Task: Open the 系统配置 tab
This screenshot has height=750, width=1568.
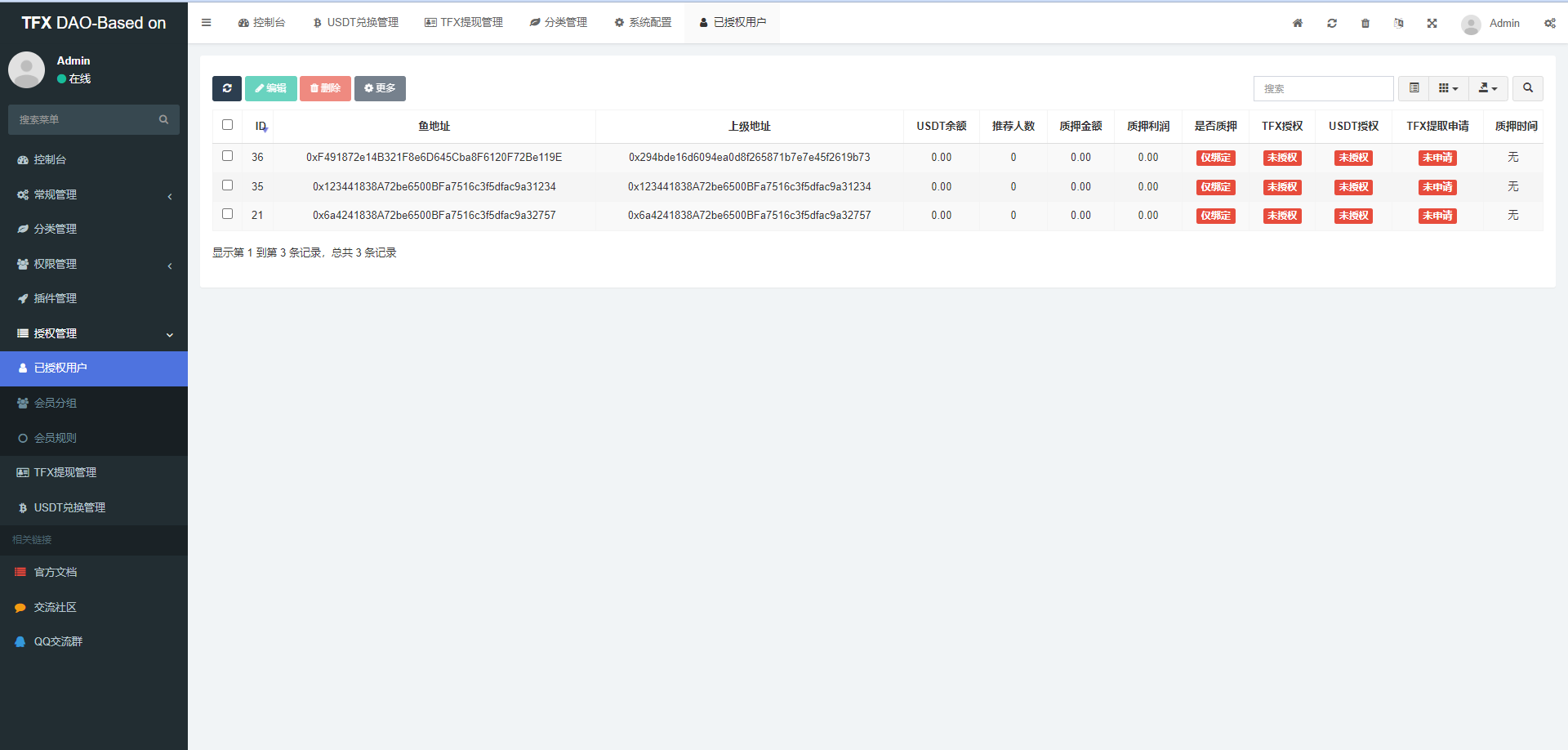Action: tap(643, 22)
